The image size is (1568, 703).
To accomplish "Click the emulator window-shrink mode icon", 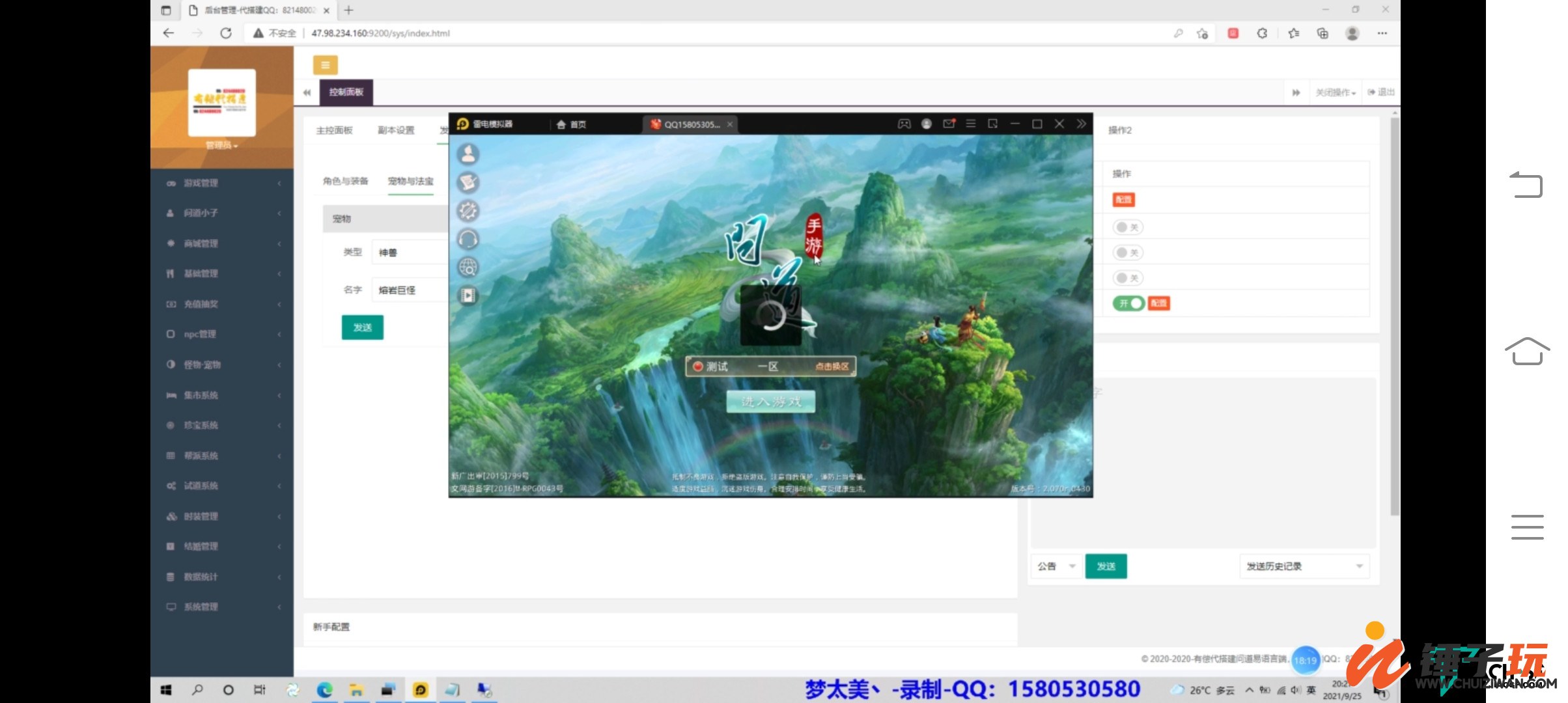I will (993, 124).
